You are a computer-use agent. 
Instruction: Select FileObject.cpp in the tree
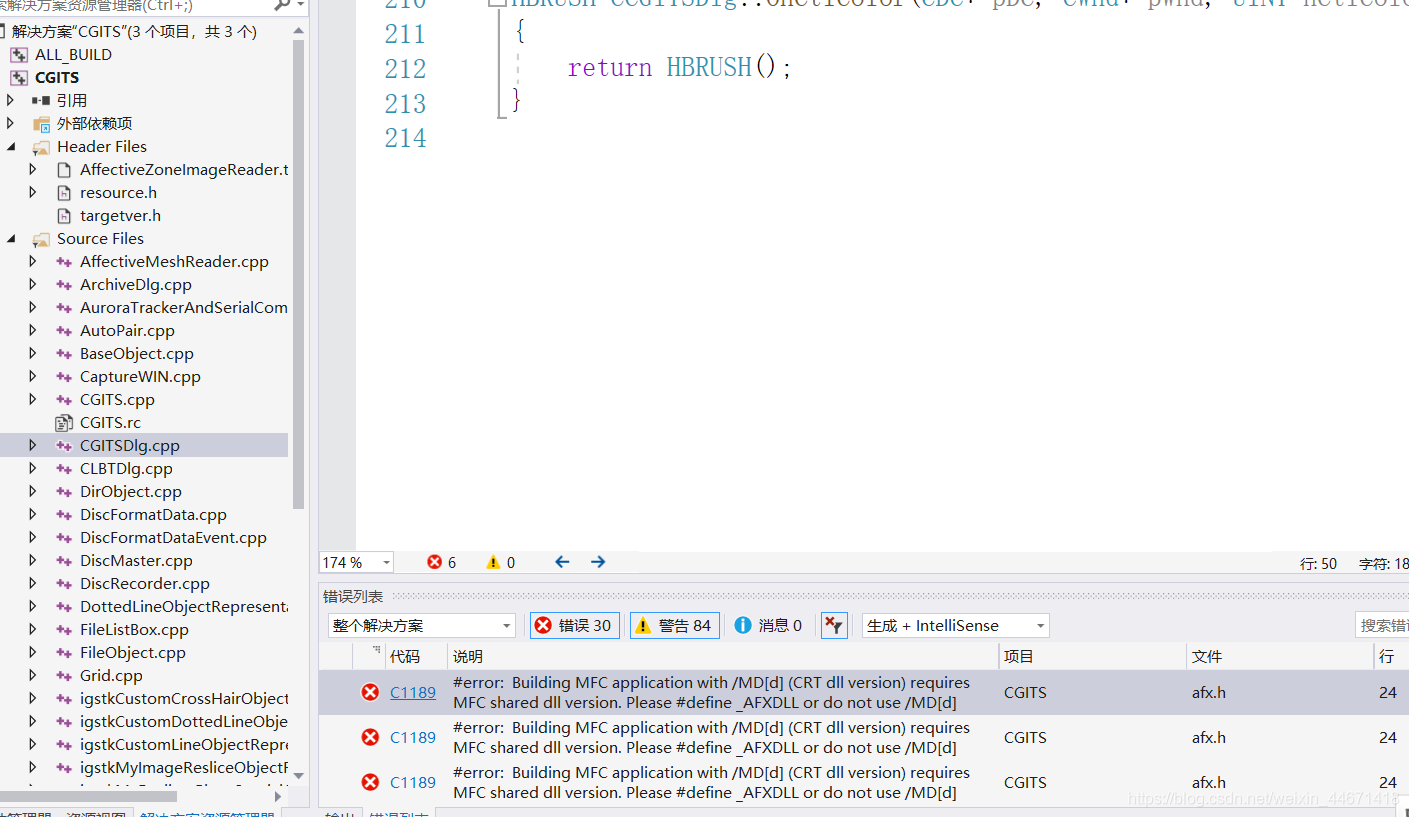coord(133,652)
